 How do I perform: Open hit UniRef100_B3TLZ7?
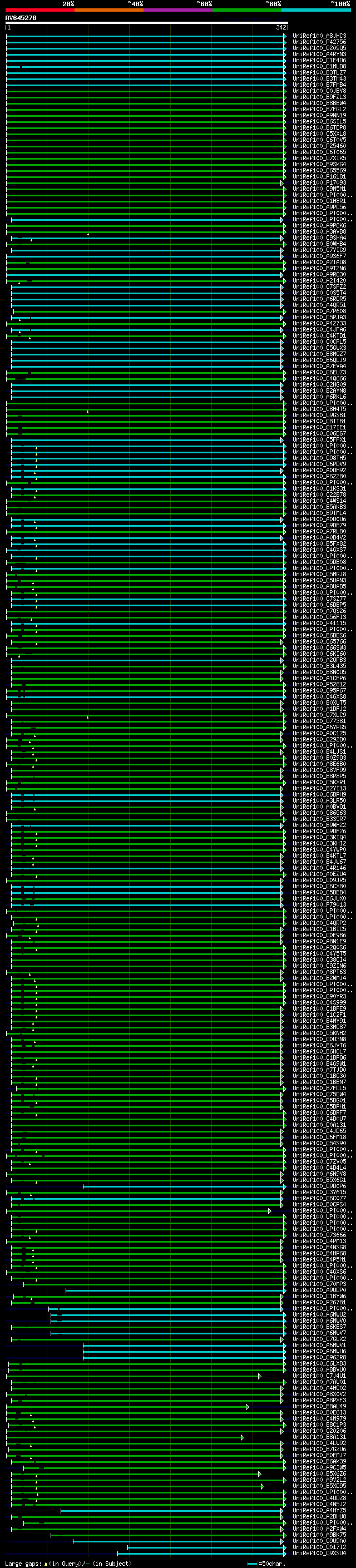[x=319, y=72]
